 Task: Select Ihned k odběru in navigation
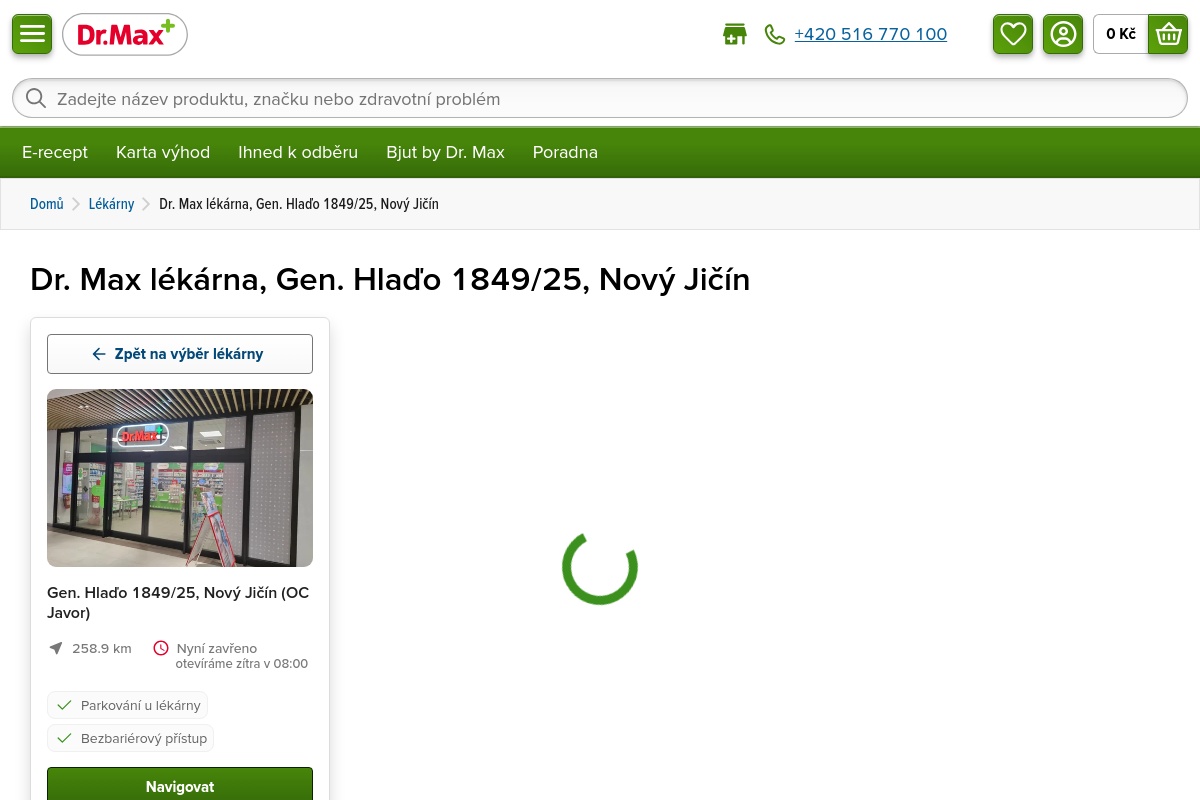point(298,152)
